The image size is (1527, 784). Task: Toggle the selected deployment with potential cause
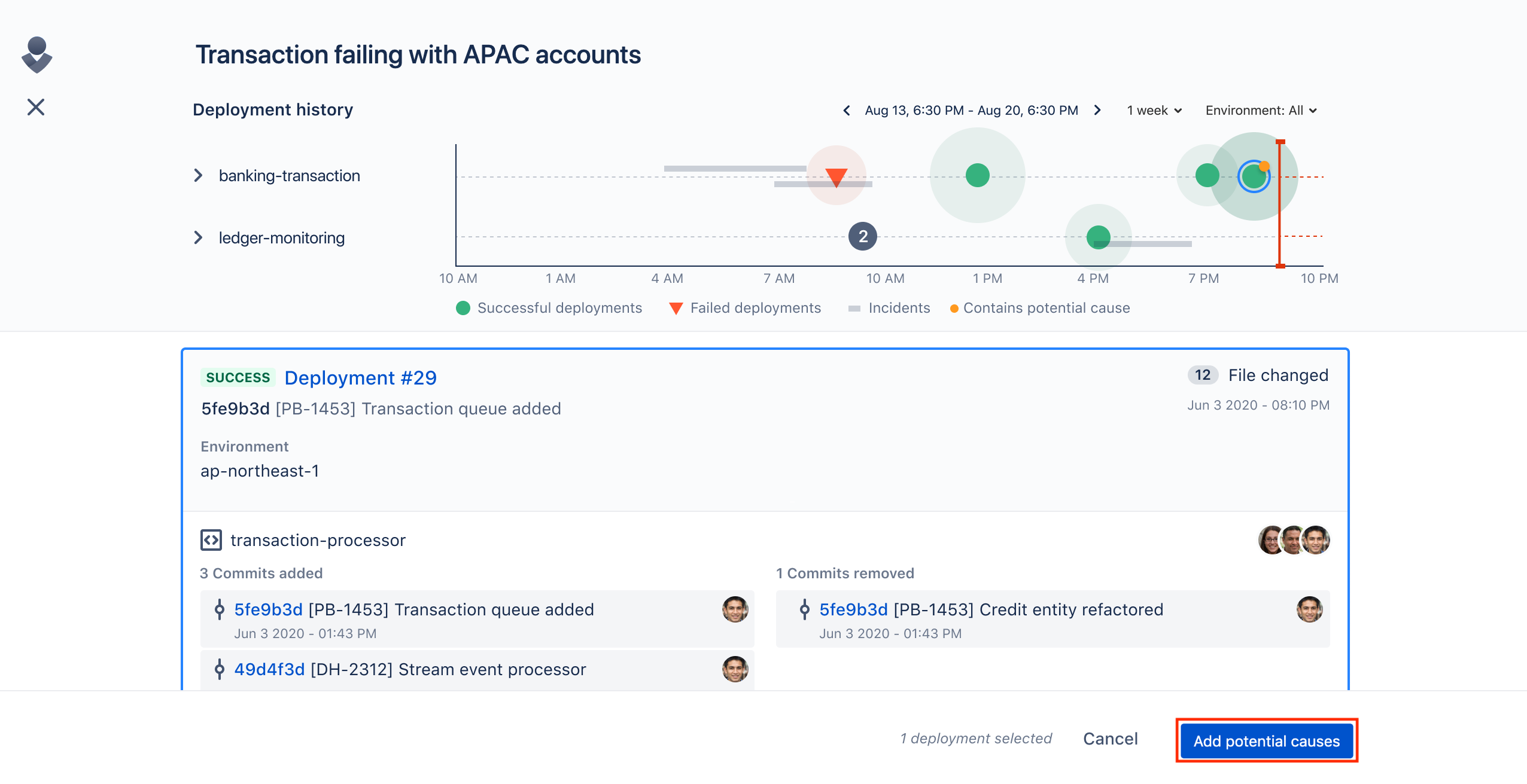(x=1254, y=176)
